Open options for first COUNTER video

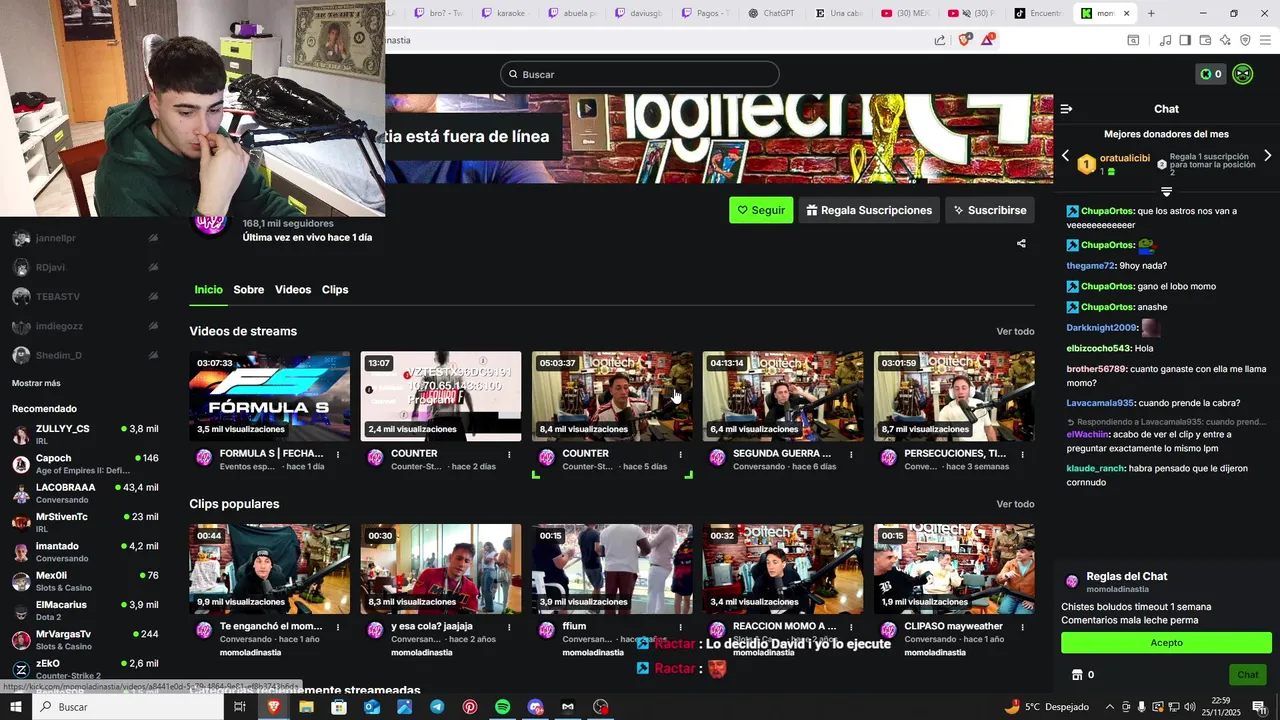point(509,454)
